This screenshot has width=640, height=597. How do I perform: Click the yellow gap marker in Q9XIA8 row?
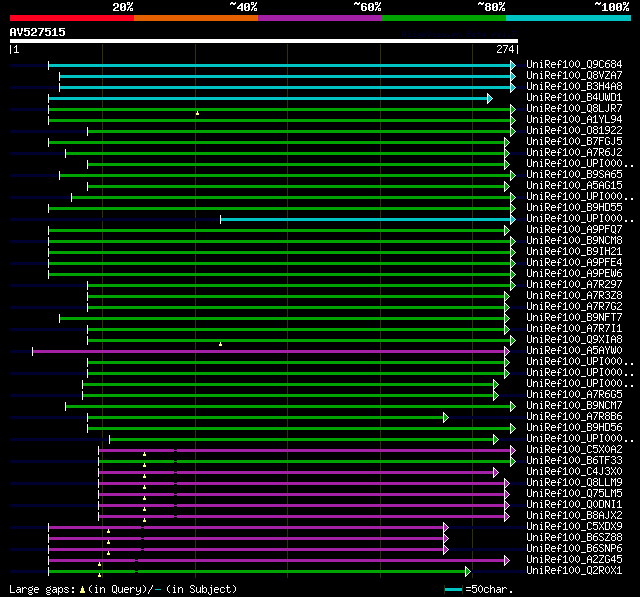click(x=220, y=344)
